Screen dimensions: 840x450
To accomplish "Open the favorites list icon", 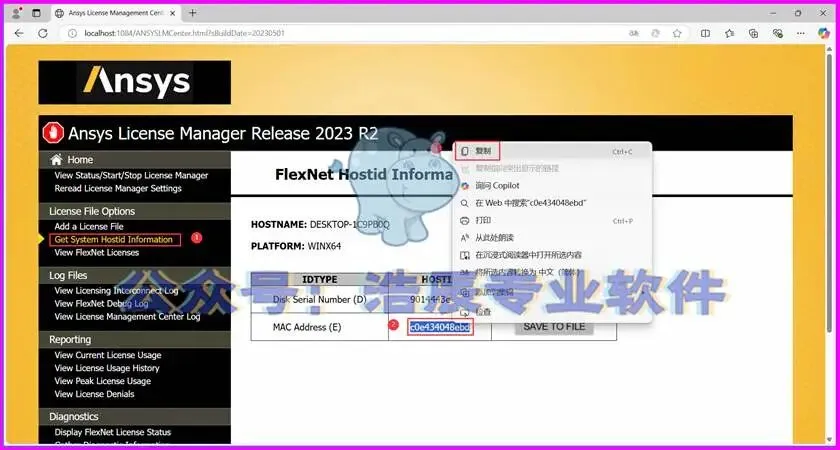I will 730,33.
